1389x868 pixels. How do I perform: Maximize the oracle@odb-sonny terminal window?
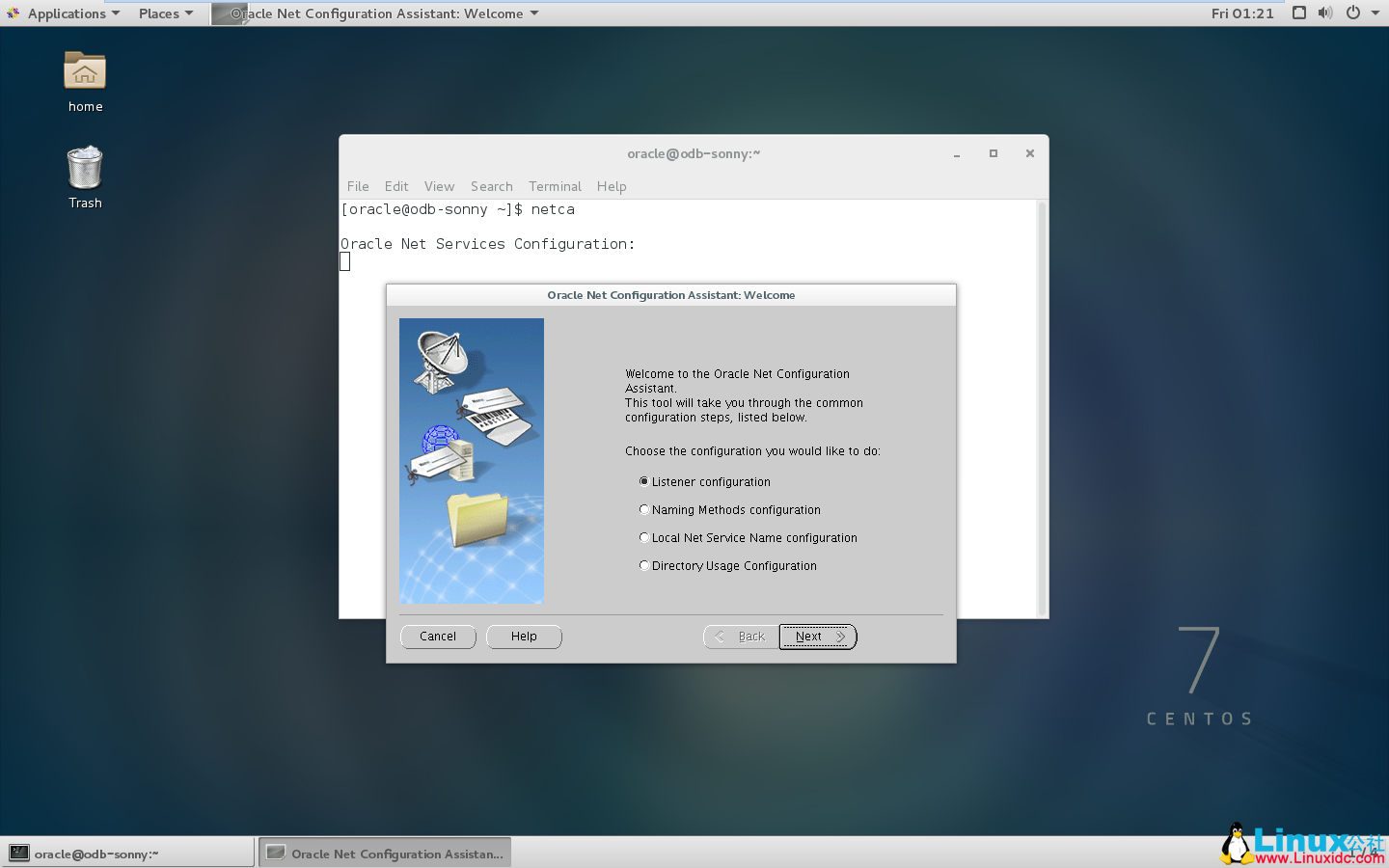coord(994,153)
